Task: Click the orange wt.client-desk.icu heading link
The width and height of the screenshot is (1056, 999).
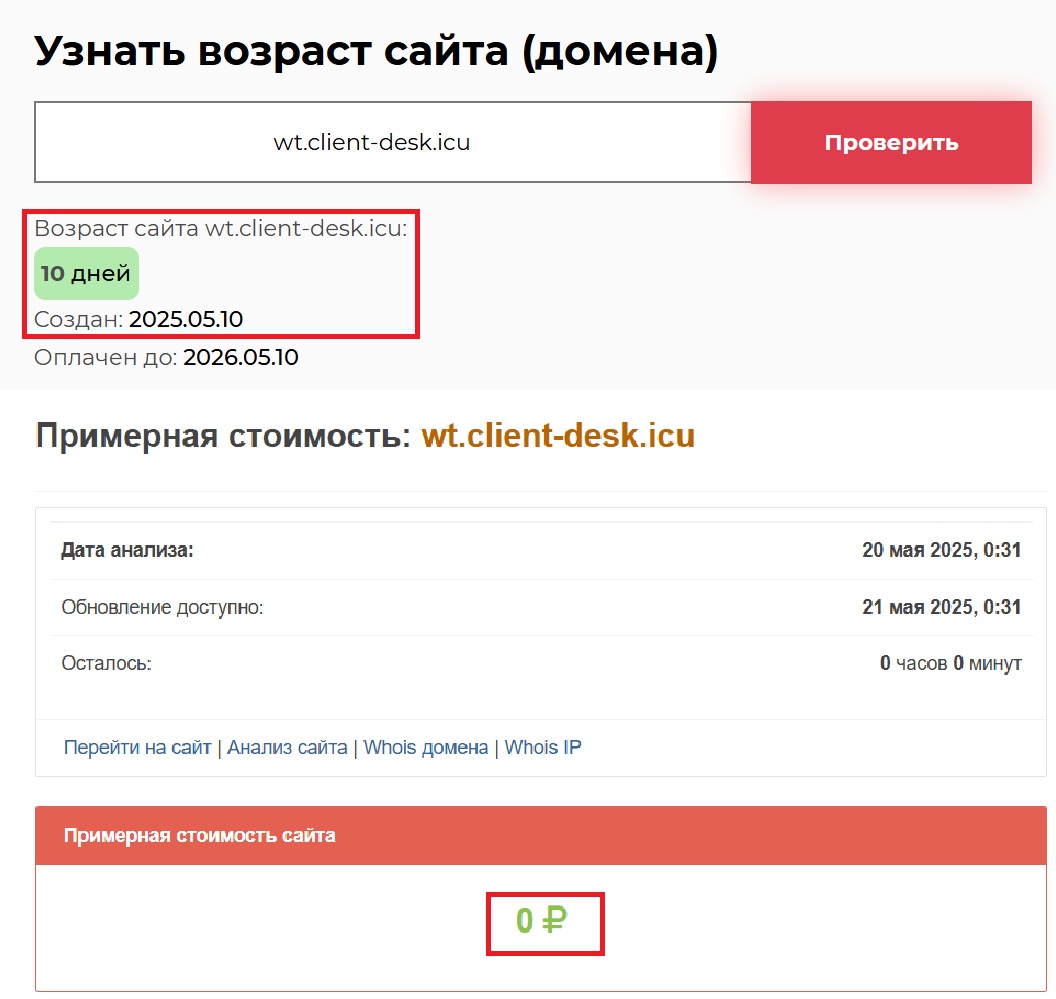Action: [x=557, y=436]
